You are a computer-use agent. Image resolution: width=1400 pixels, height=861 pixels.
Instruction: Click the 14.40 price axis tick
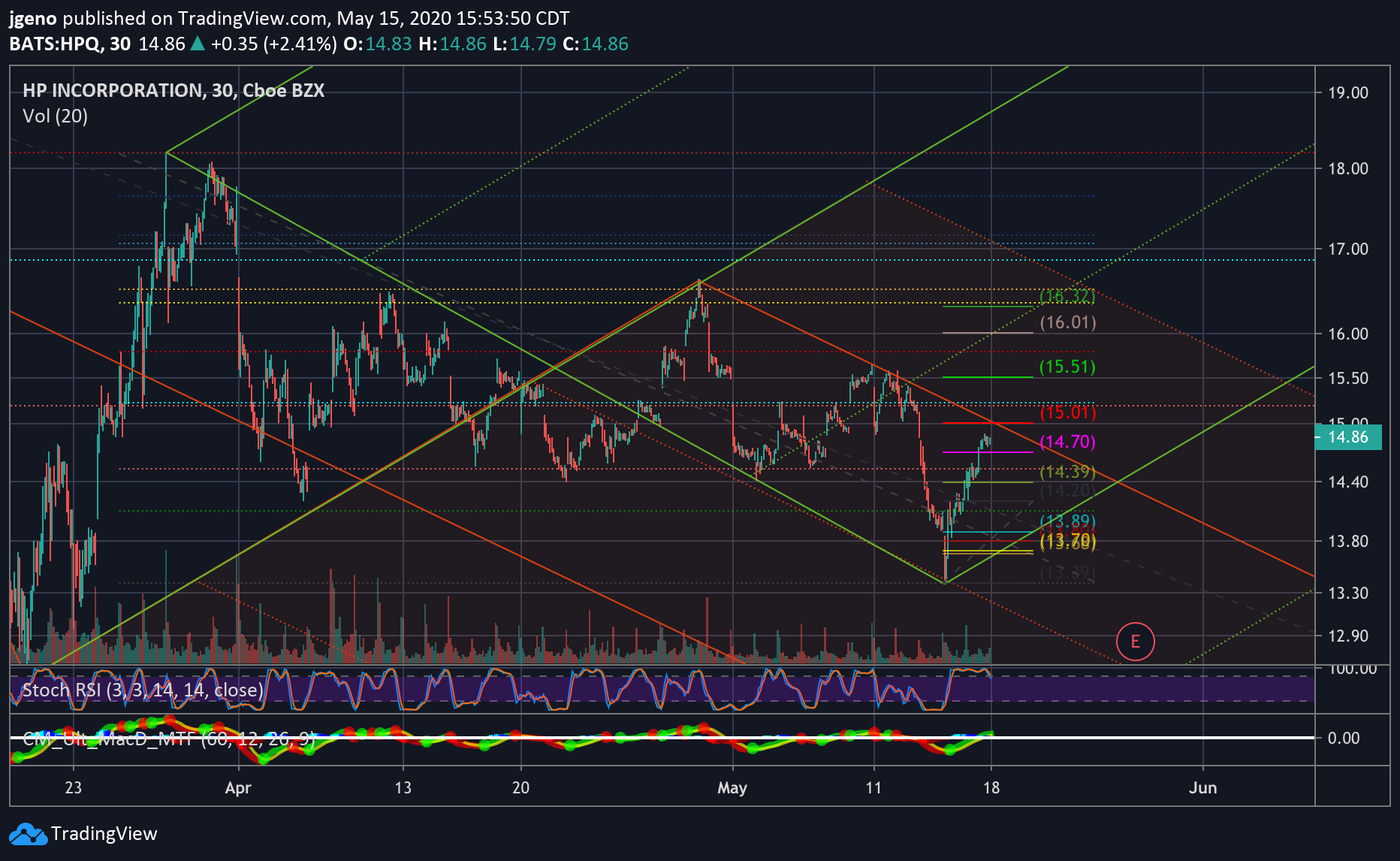pos(1348,482)
